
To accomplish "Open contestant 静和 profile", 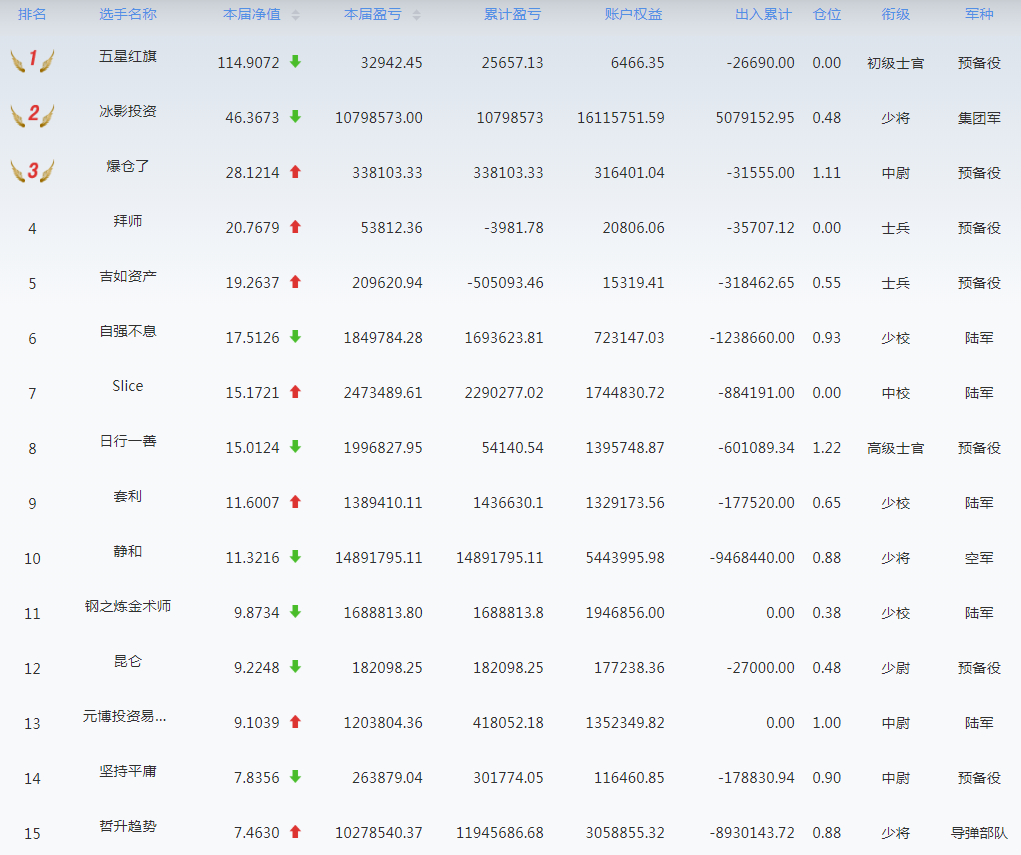I will coord(128,552).
